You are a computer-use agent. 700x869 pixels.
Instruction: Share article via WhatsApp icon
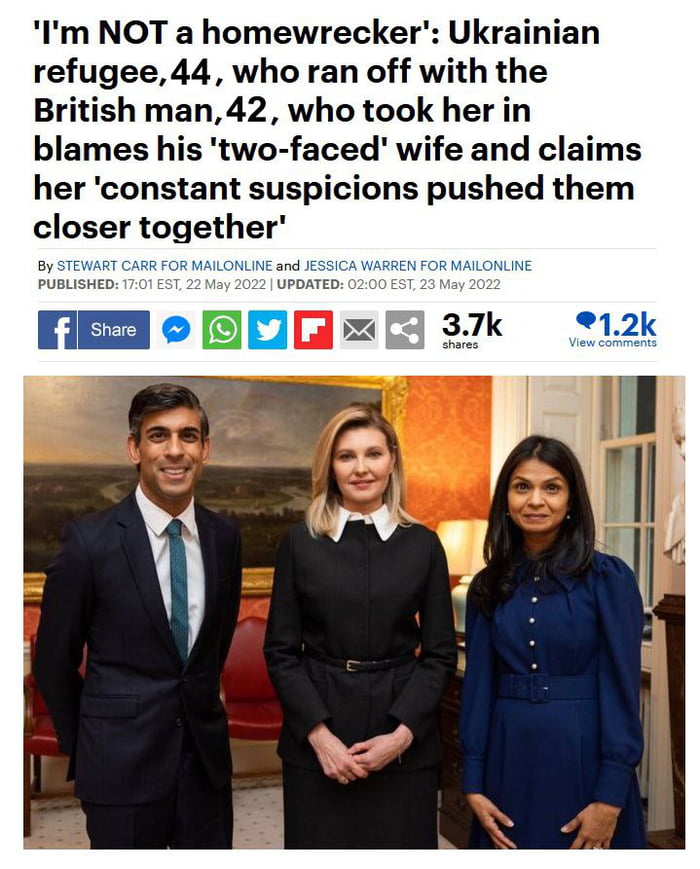point(222,330)
